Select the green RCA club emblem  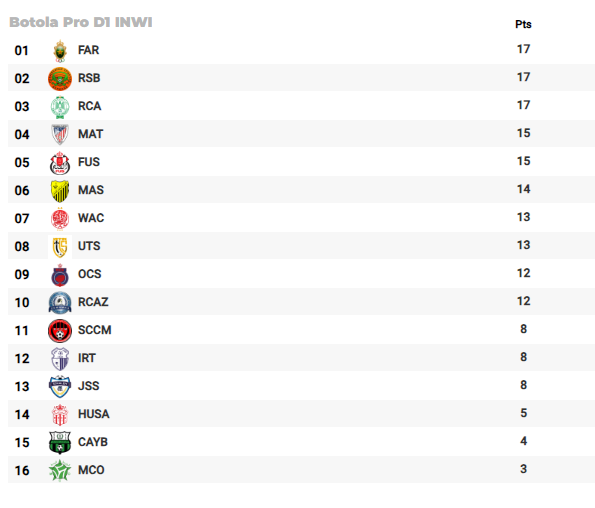tap(60, 107)
